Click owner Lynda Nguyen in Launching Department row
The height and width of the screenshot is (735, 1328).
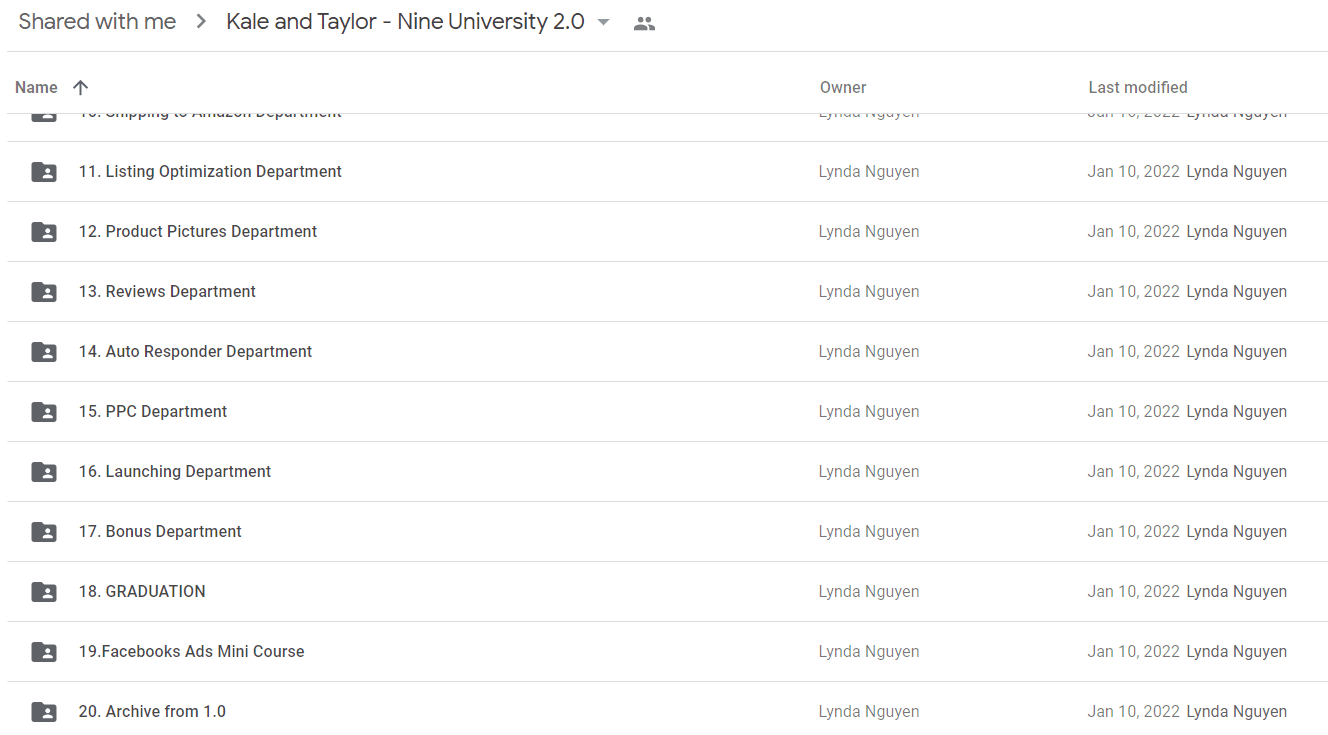coord(869,471)
